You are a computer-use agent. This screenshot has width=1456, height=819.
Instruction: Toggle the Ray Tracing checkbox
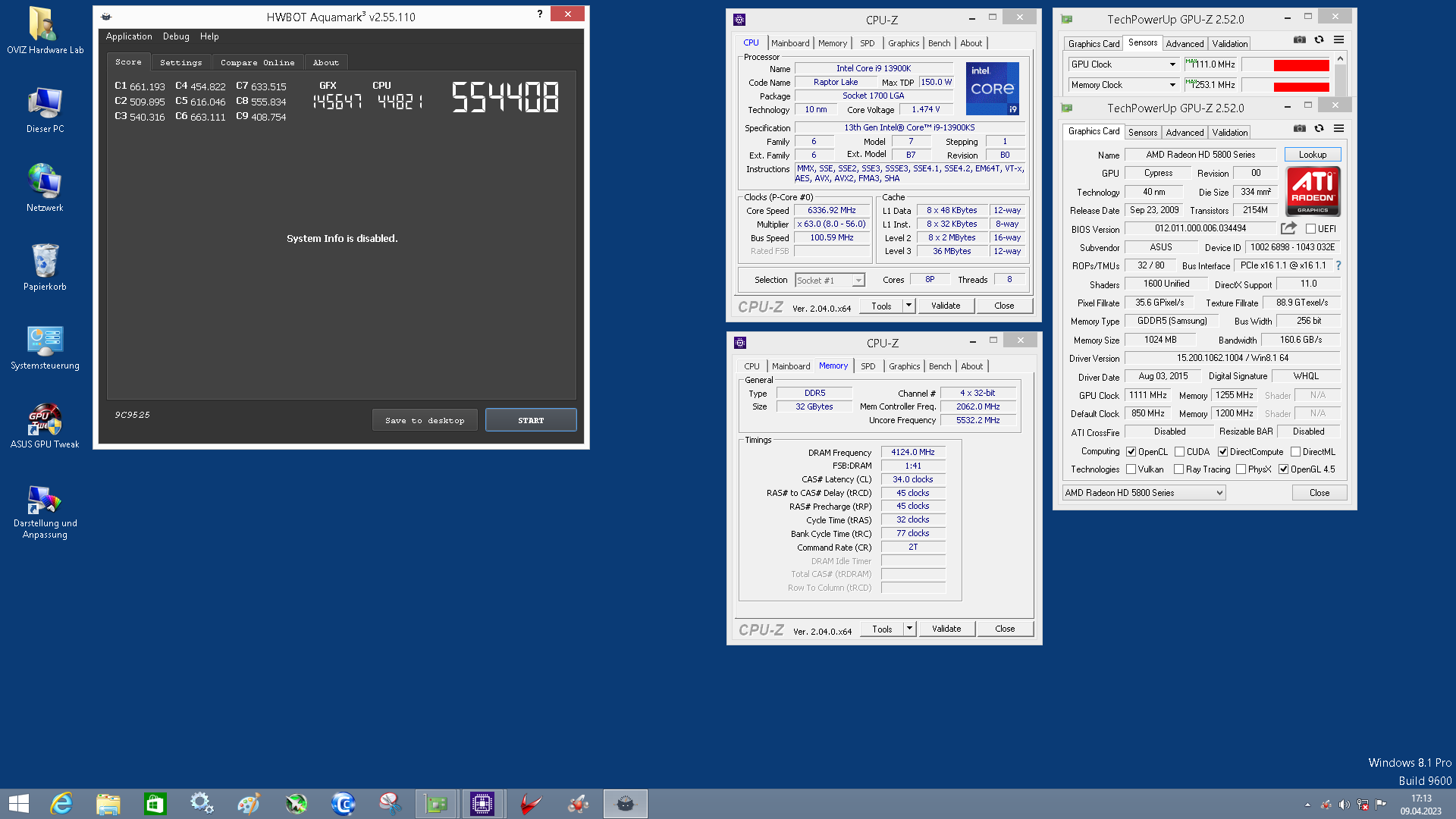pos(1178,469)
